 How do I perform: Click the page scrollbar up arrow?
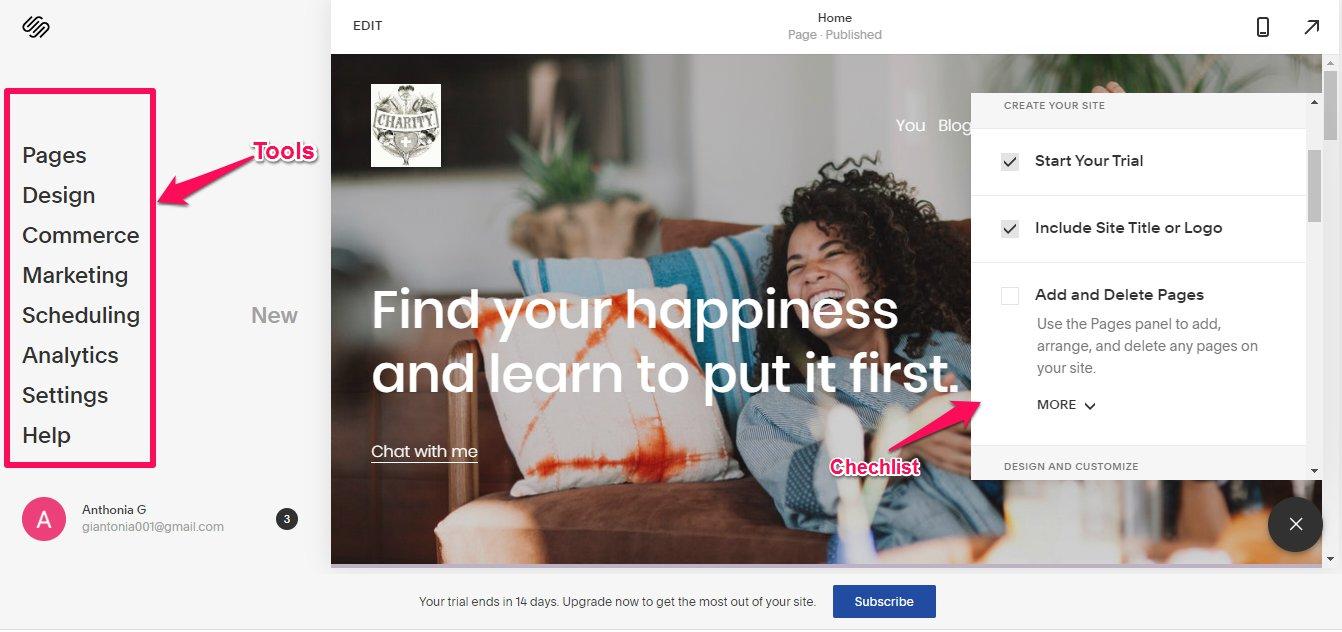[1331, 64]
